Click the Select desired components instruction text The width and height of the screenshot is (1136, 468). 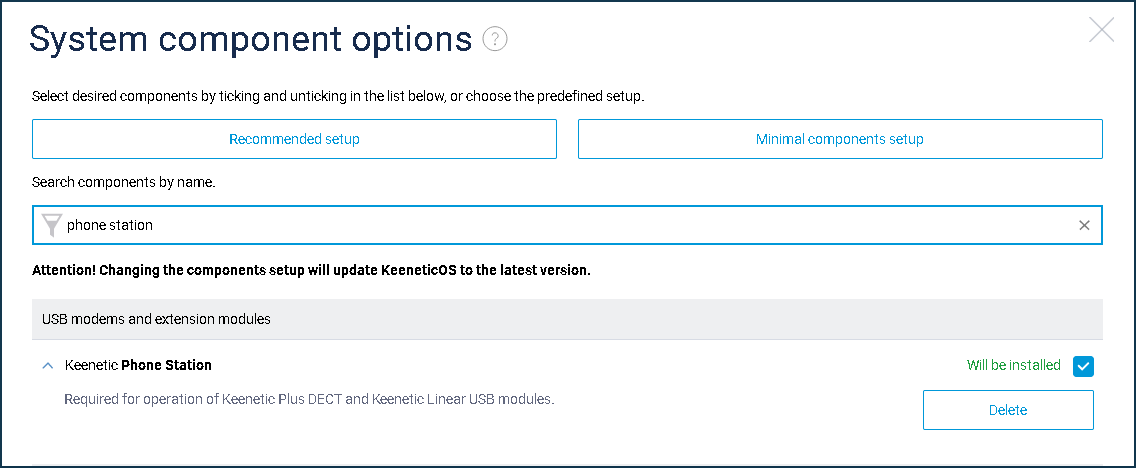click(x=338, y=97)
